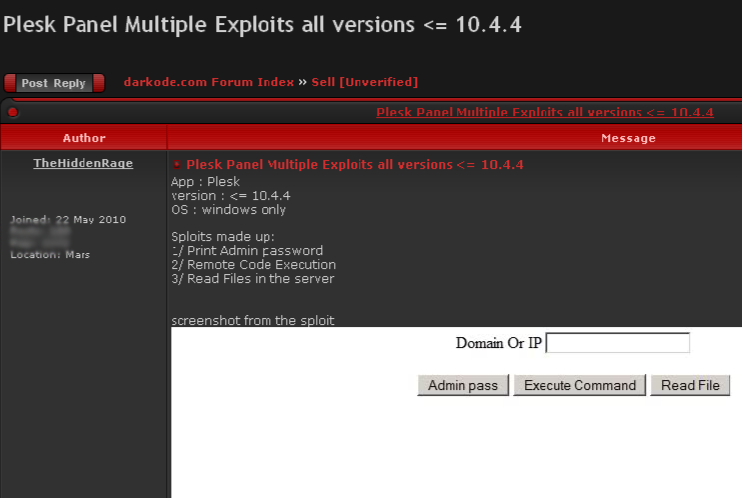This screenshot has height=498, width=742.
Task: Open TheHiddenRage user profile link
Action: pyautogui.click(x=83, y=163)
